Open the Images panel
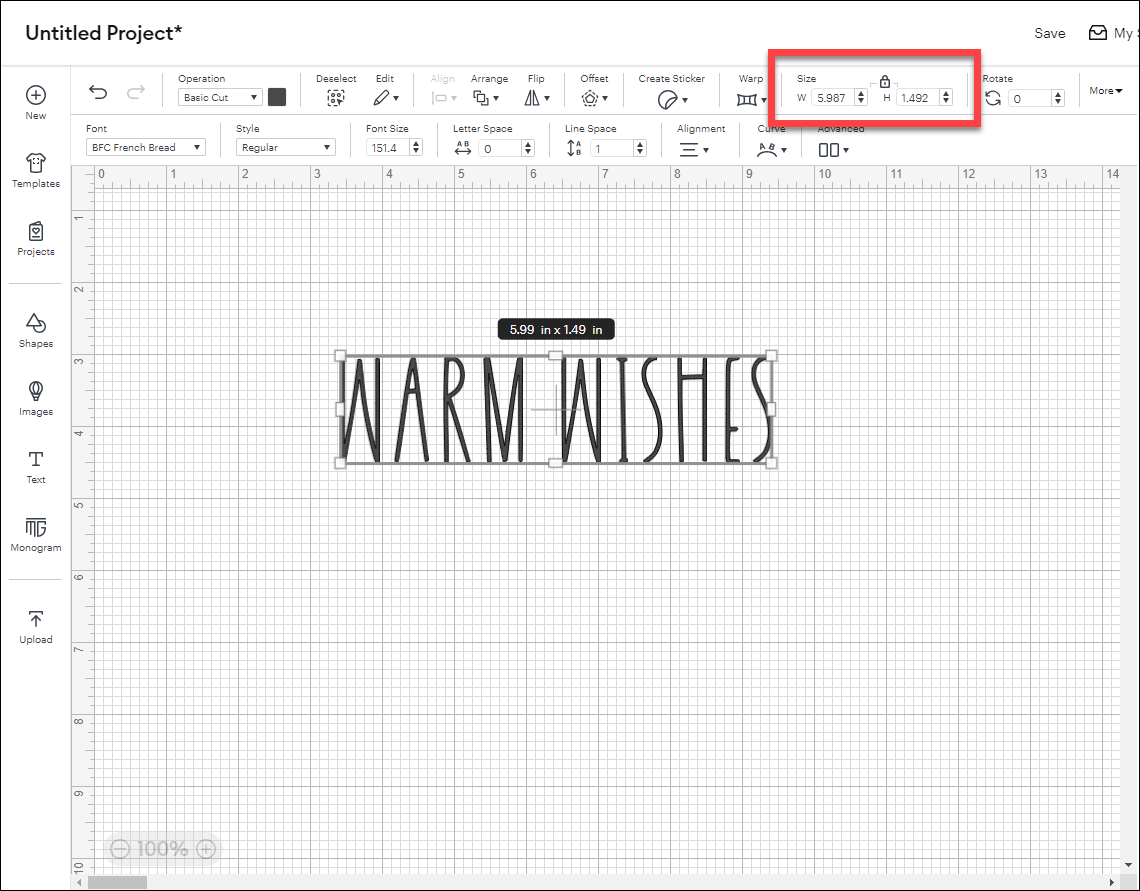The height and width of the screenshot is (891, 1140). coord(35,397)
